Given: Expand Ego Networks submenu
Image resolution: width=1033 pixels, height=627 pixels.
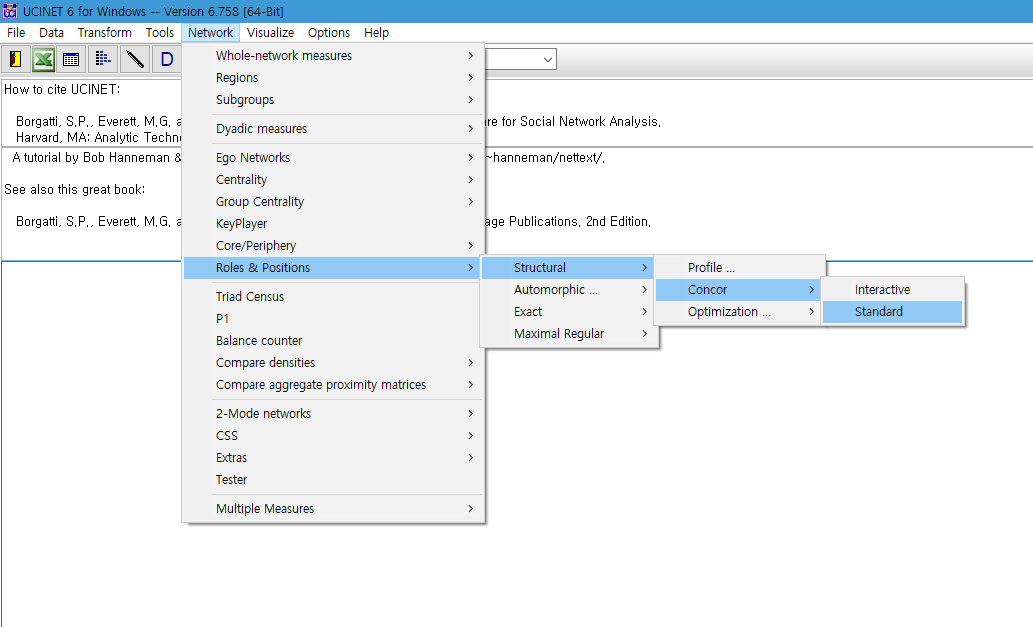Looking at the screenshot, I should click(333, 157).
